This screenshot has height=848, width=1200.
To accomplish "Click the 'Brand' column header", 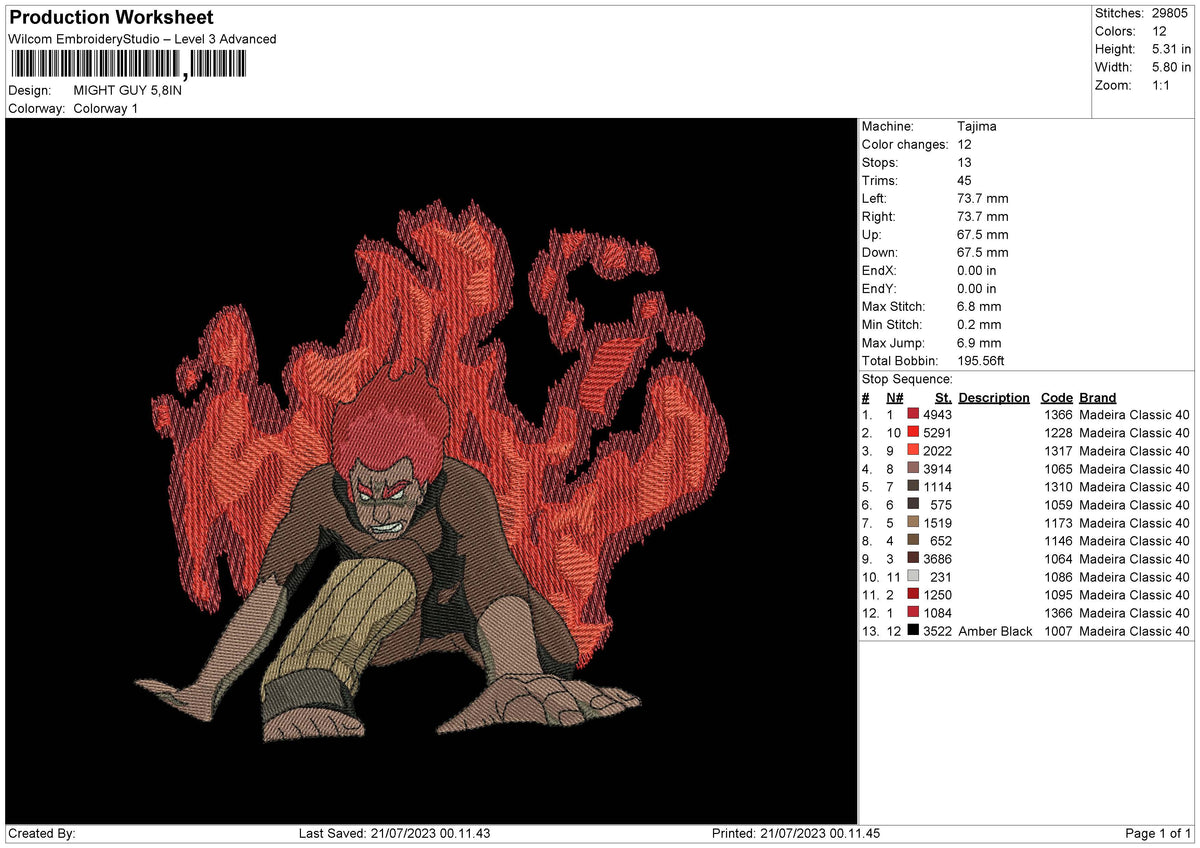I will 1098,397.
